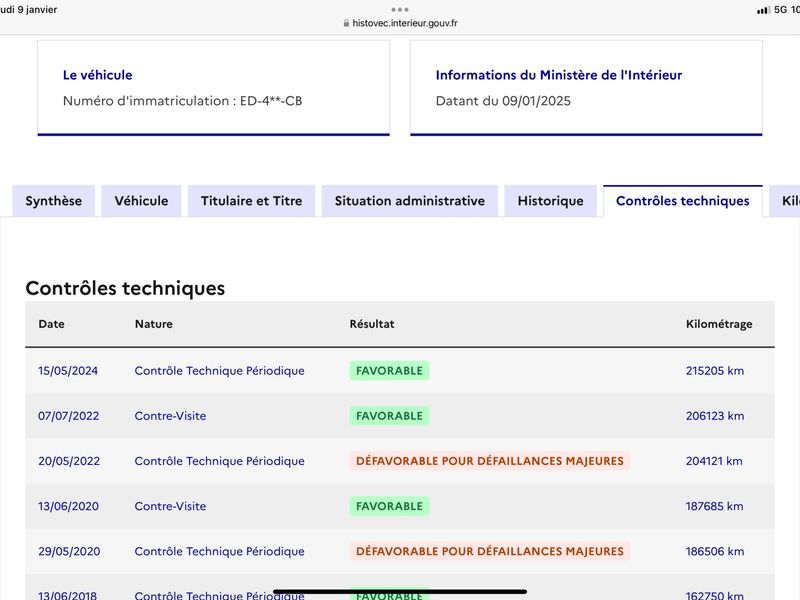Click 'Contre-Visite' in the 13/06/2020 row

pyautogui.click(x=170, y=506)
